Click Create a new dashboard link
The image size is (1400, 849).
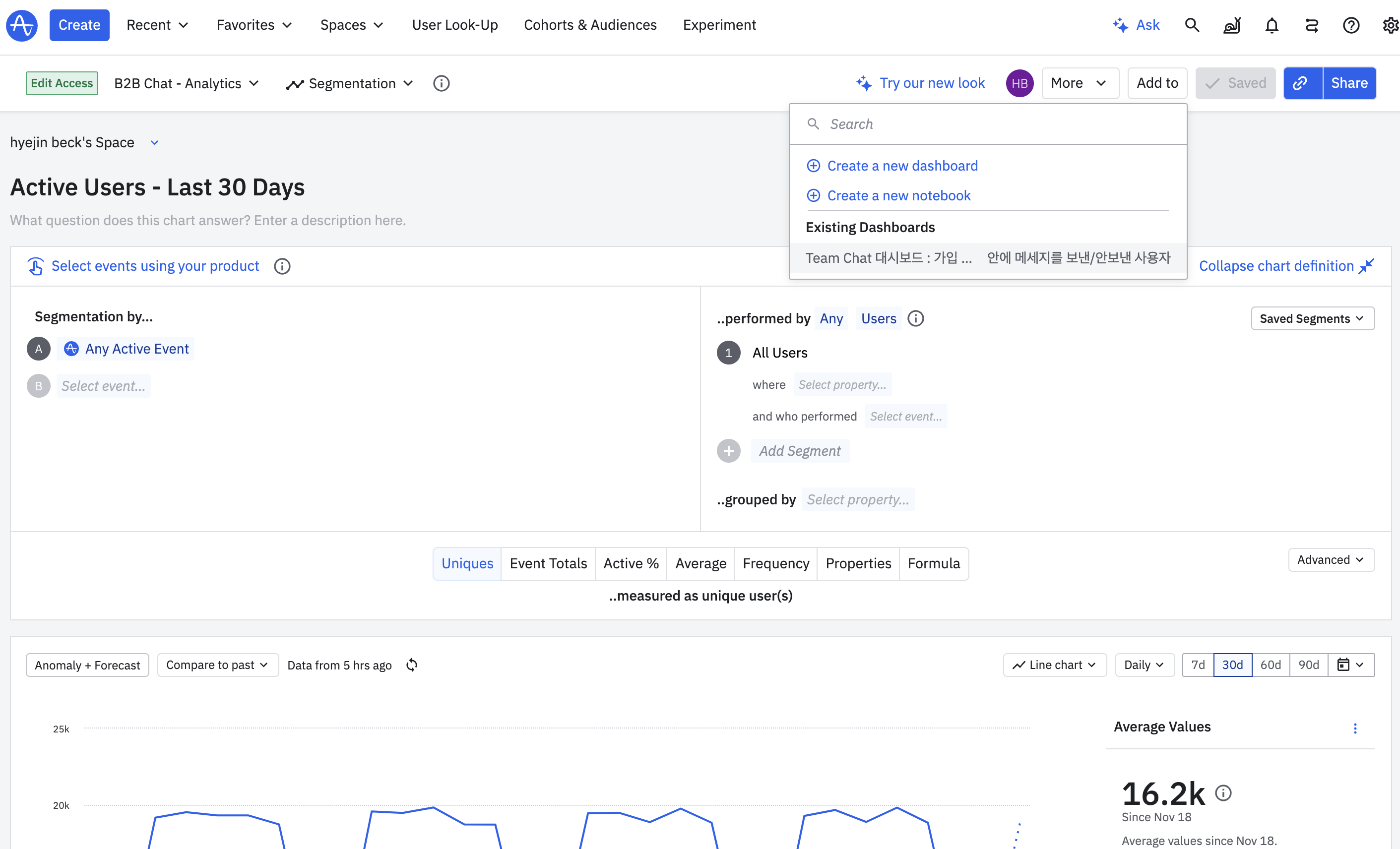pyautogui.click(x=902, y=166)
